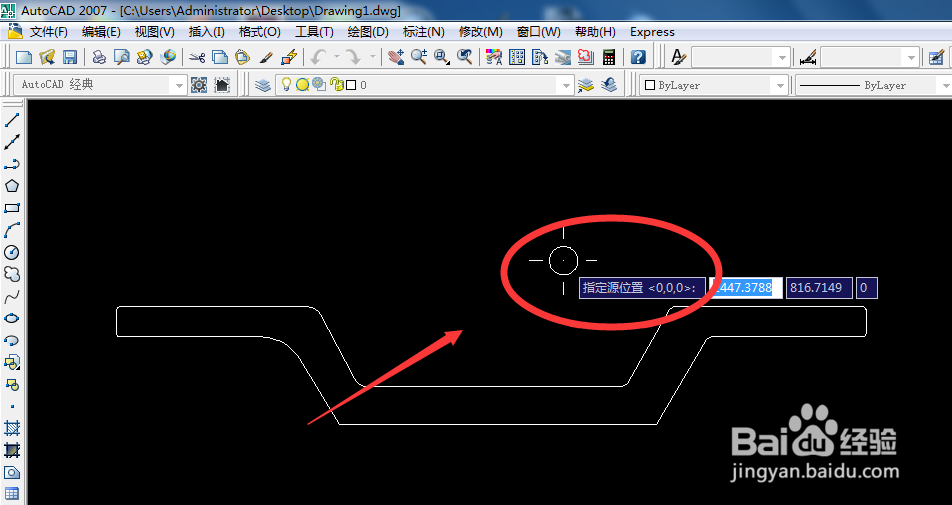Click the My Workspace house icon

click(x=222, y=85)
